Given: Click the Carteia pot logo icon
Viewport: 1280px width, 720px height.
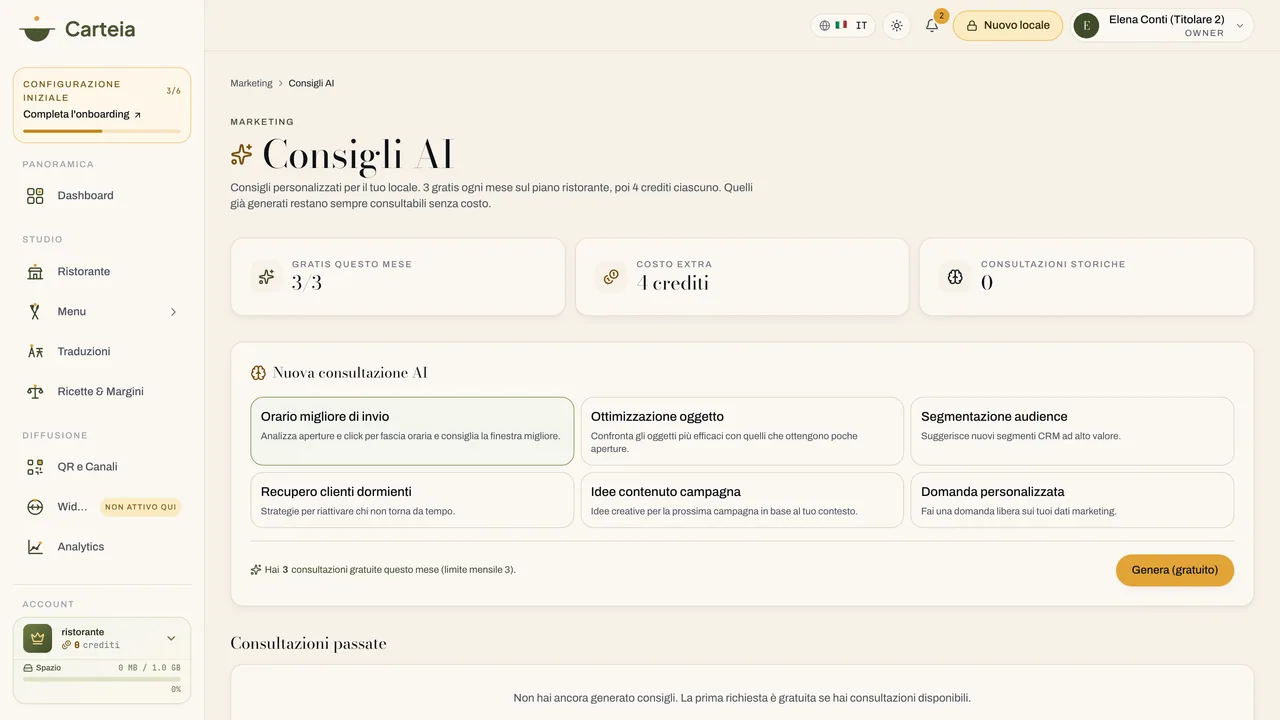Looking at the screenshot, I should [37, 29].
